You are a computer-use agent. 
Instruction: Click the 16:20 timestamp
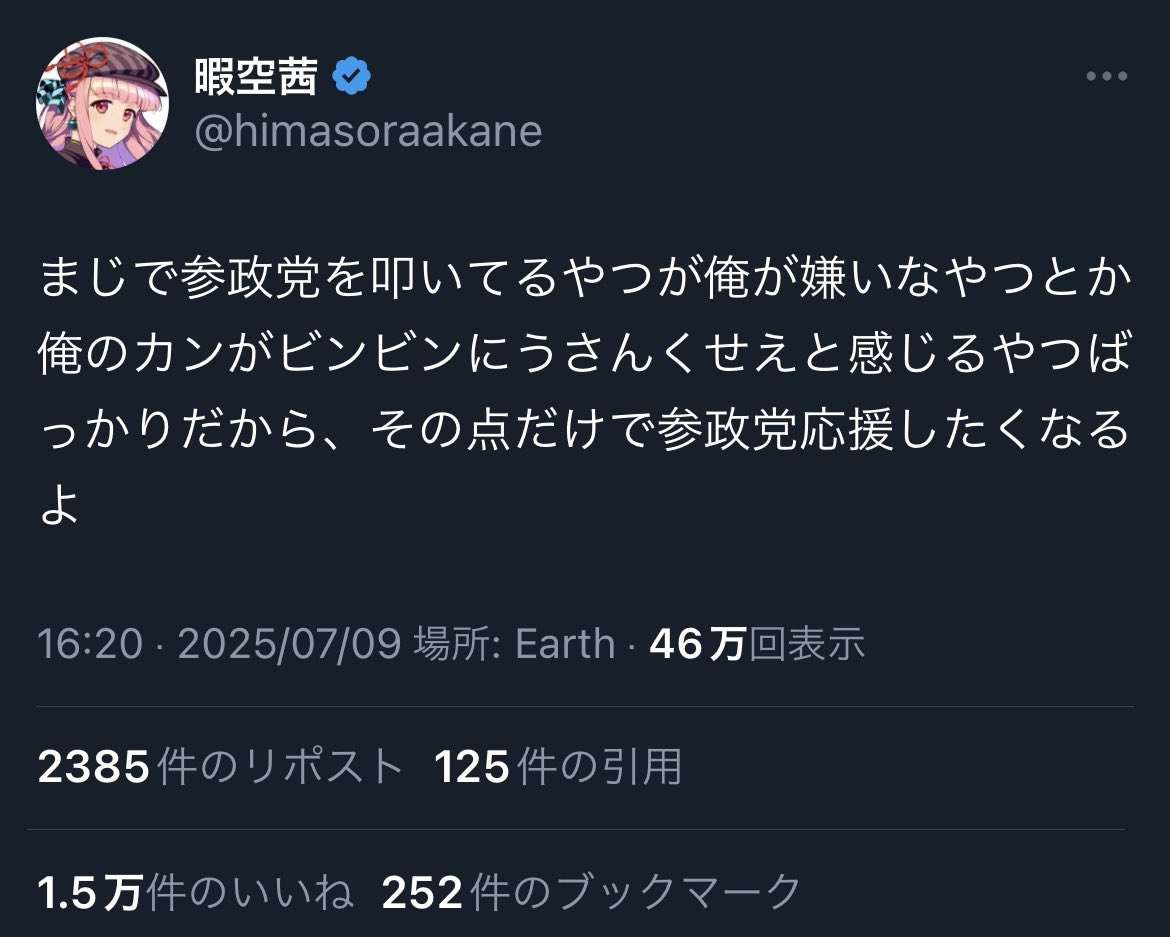pos(90,643)
